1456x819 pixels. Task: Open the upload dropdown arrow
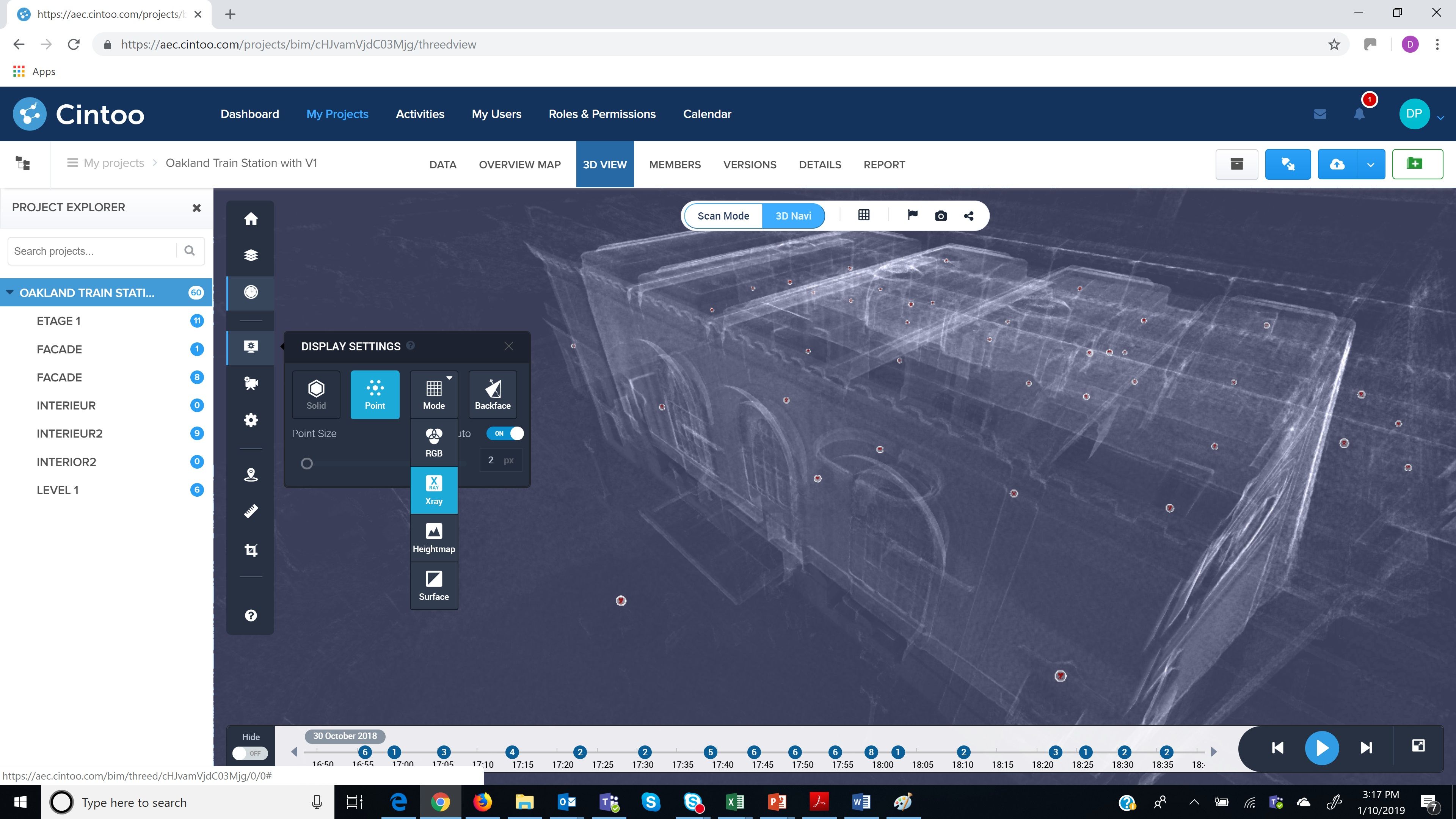(1370, 165)
